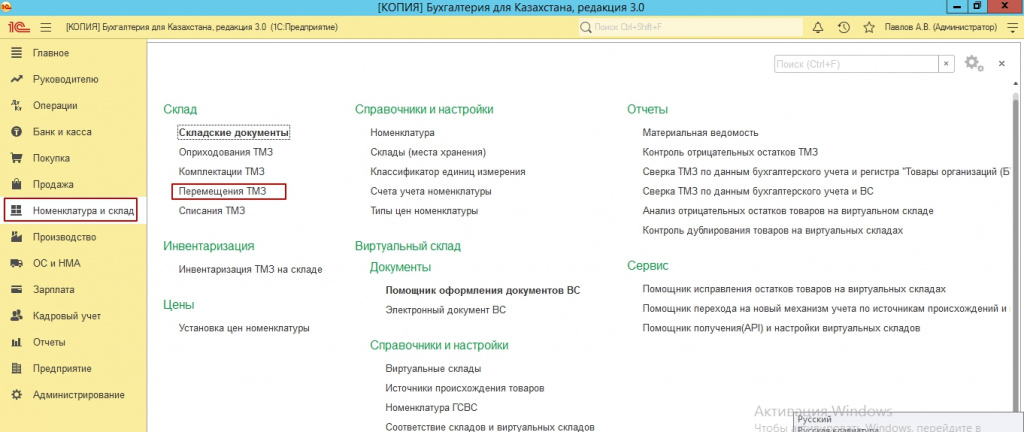Open Помощник исправления остатков товаров
This screenshot has height=432, width=1024.
[x=794, y=288]
